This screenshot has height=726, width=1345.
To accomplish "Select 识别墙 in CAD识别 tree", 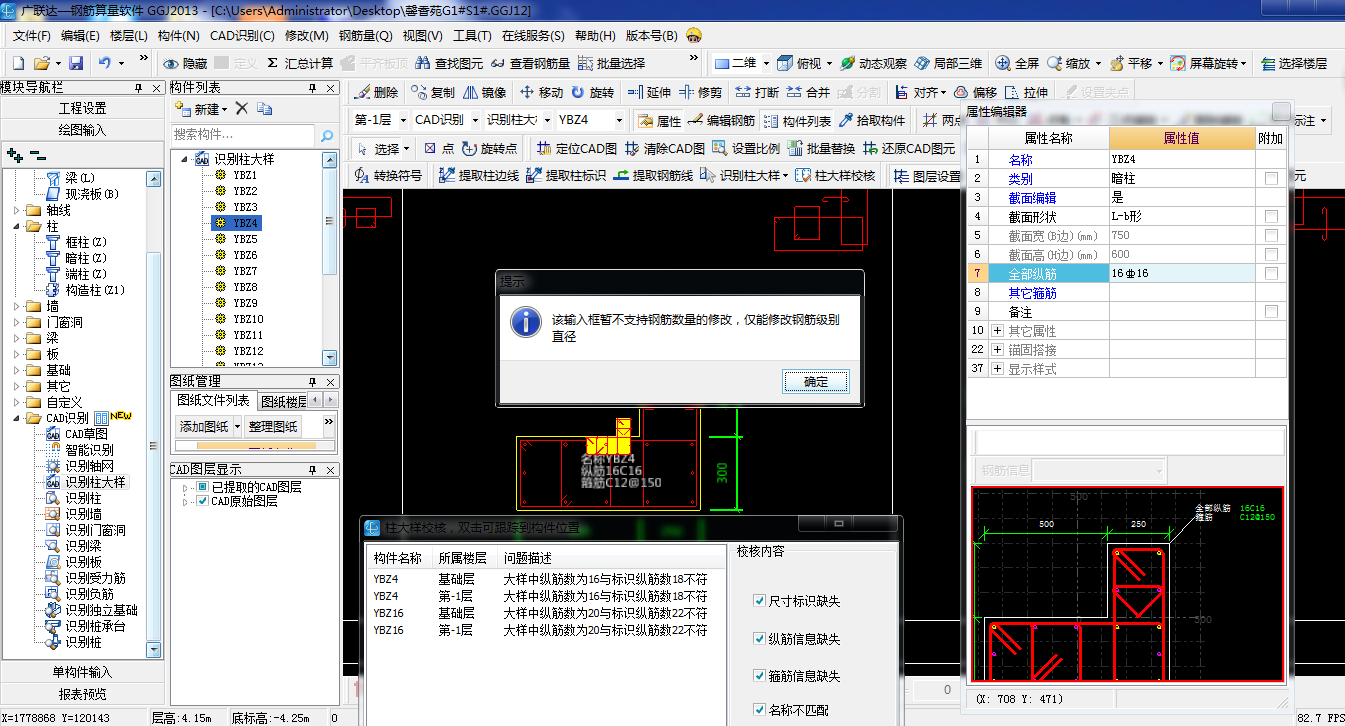I will 83,514.
